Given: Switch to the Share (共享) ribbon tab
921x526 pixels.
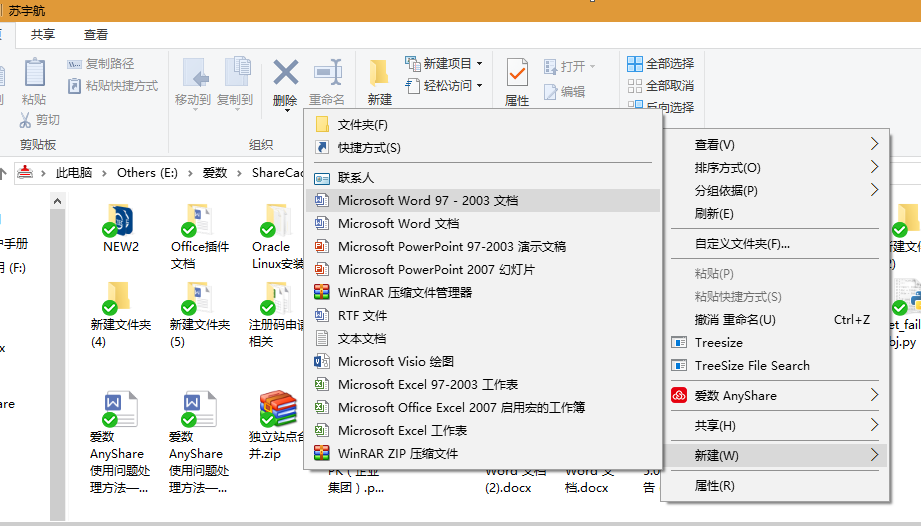Looking at the screenshot, I should pos(43,35).
